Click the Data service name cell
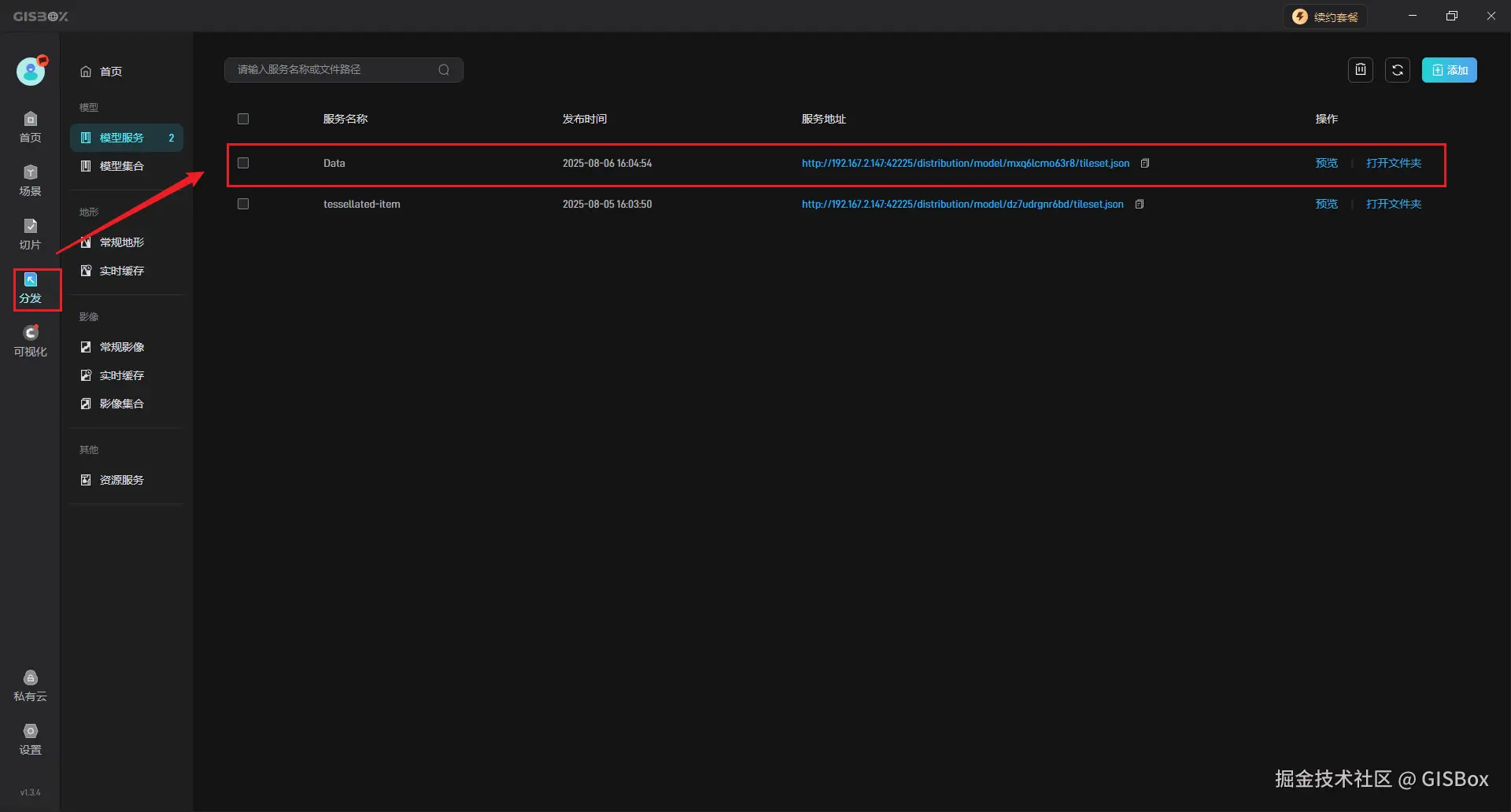The image size is (1511, 812). click(x=334, y=164)
